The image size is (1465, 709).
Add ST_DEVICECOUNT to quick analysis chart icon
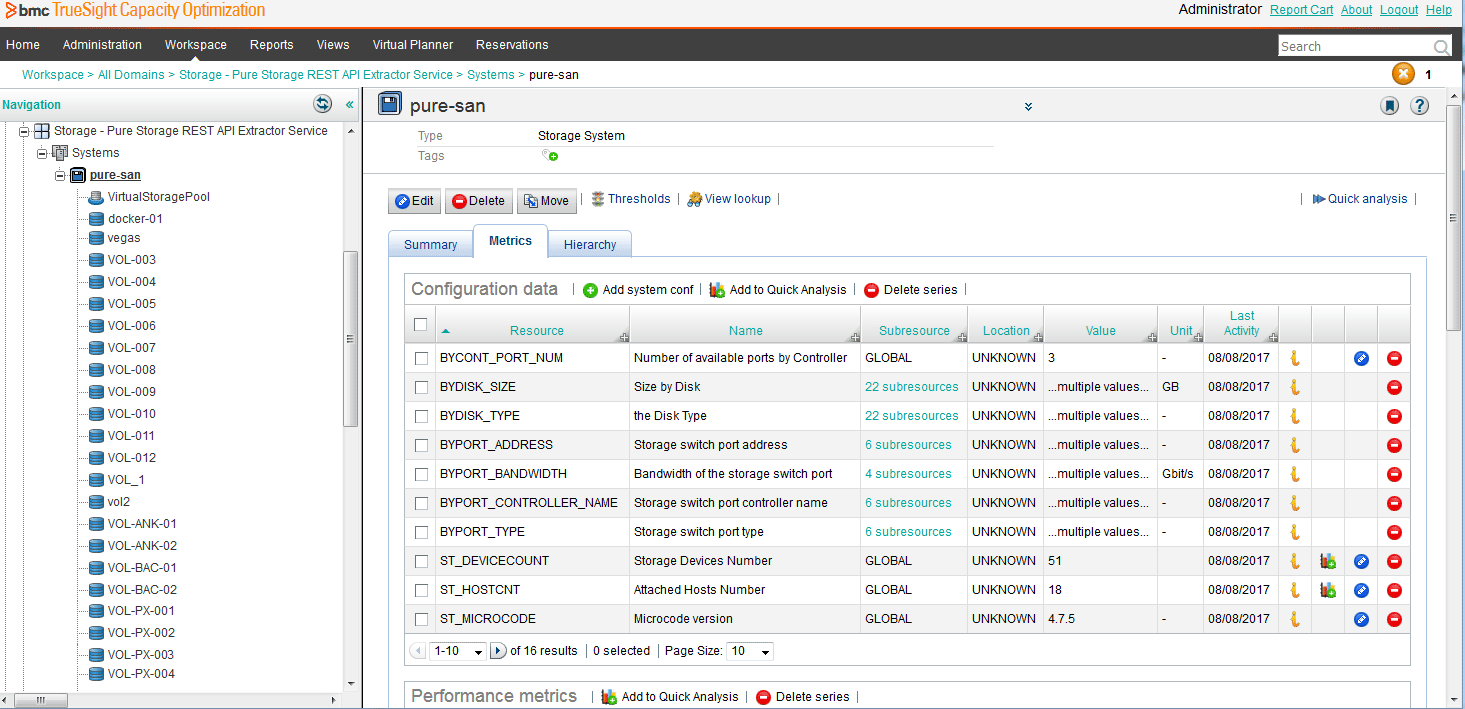1328,561
